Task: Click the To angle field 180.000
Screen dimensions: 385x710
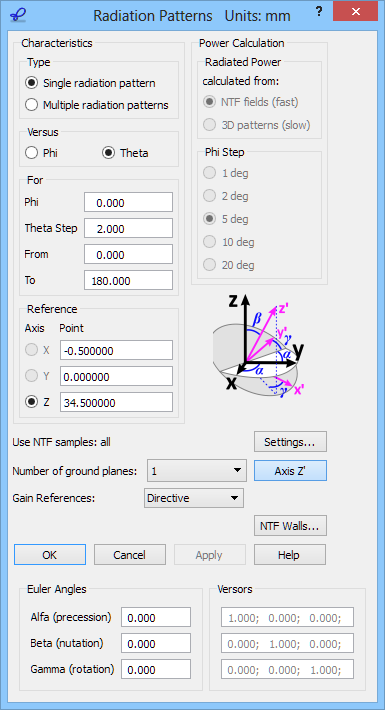Action: pyautogui.click(x=128, y=280)
